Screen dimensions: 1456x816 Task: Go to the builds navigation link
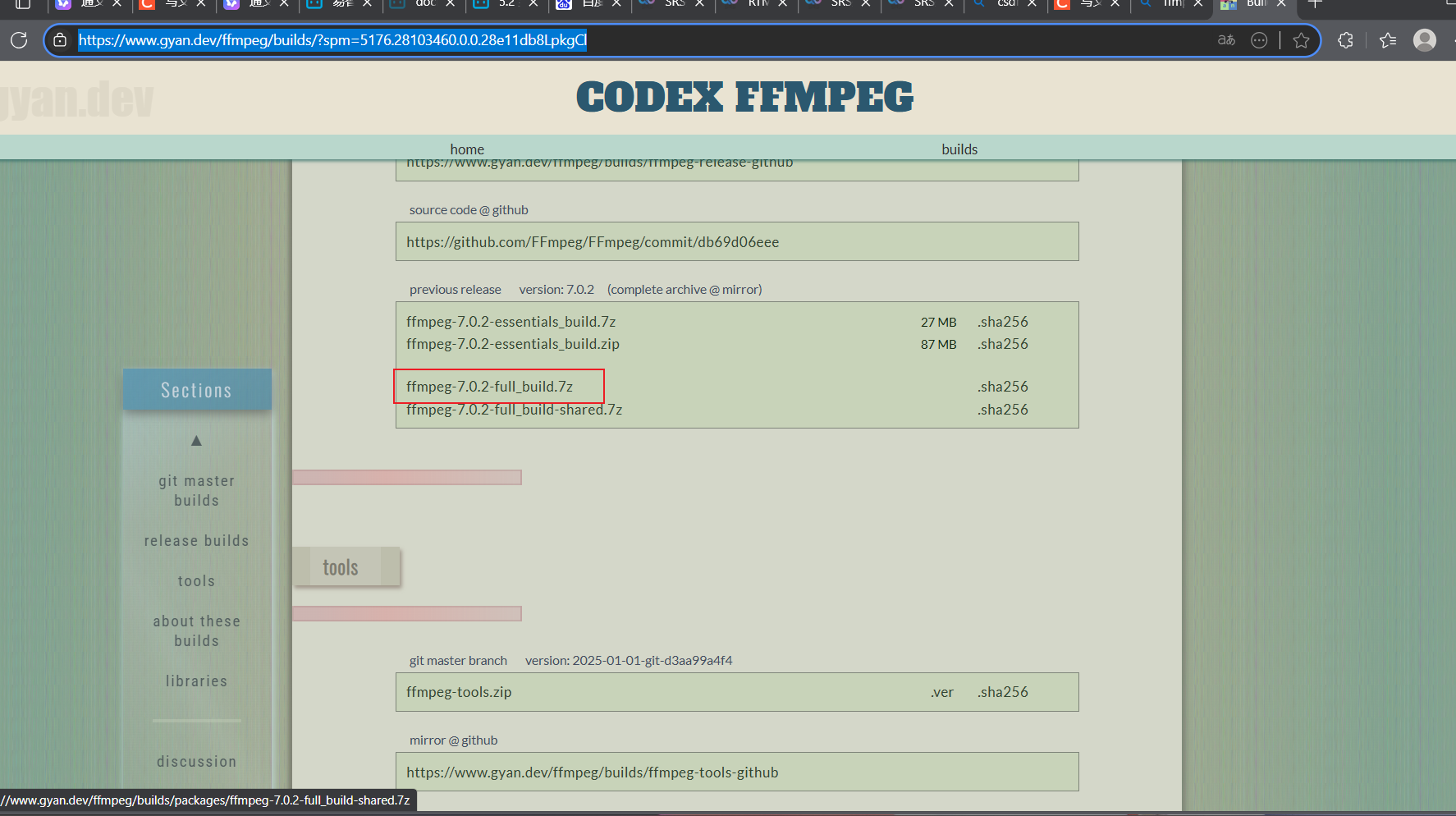(x=959, y=149)
